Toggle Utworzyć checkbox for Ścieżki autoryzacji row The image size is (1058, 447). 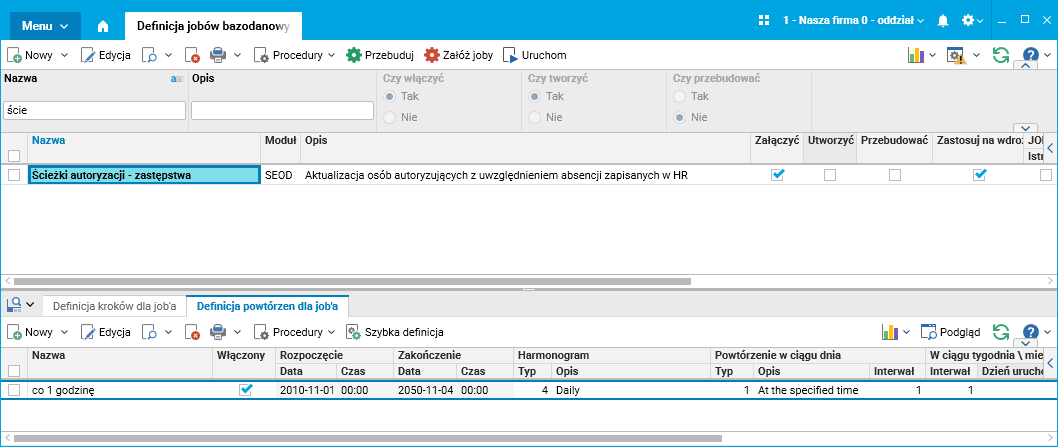(830, 175)
